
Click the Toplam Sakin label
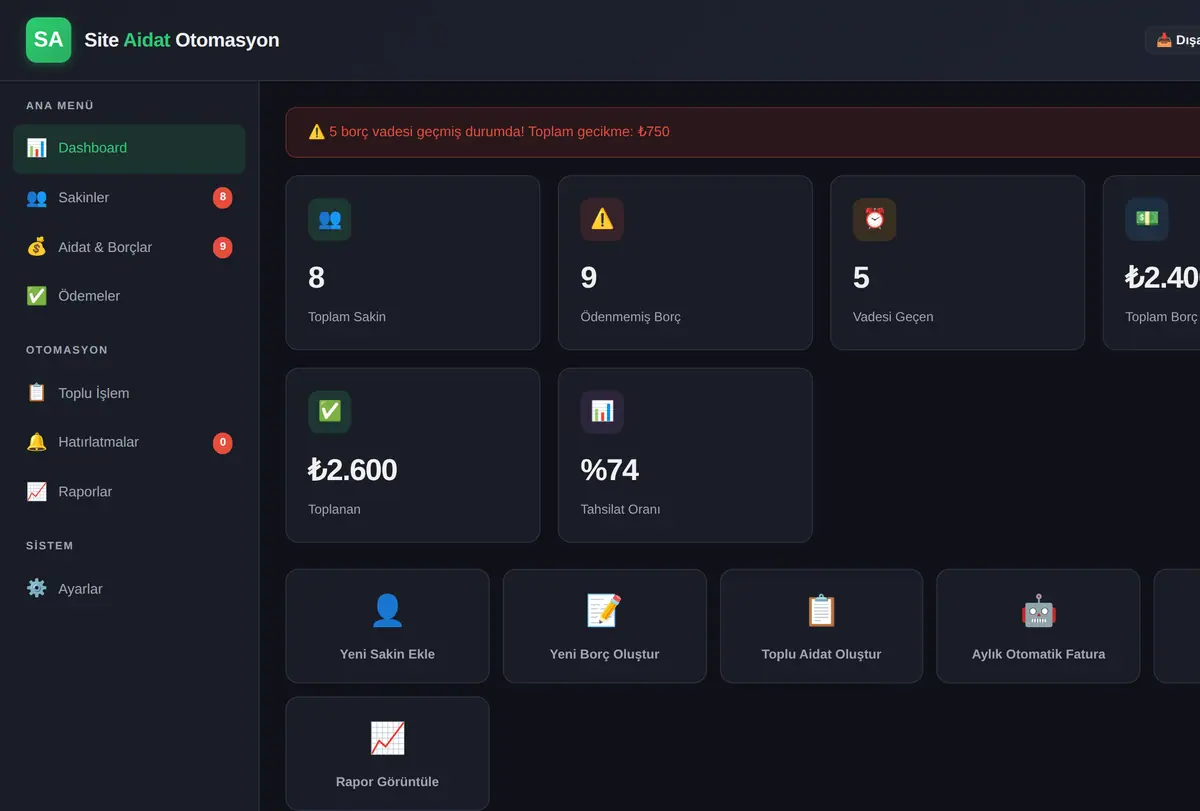tap(347, 317)
